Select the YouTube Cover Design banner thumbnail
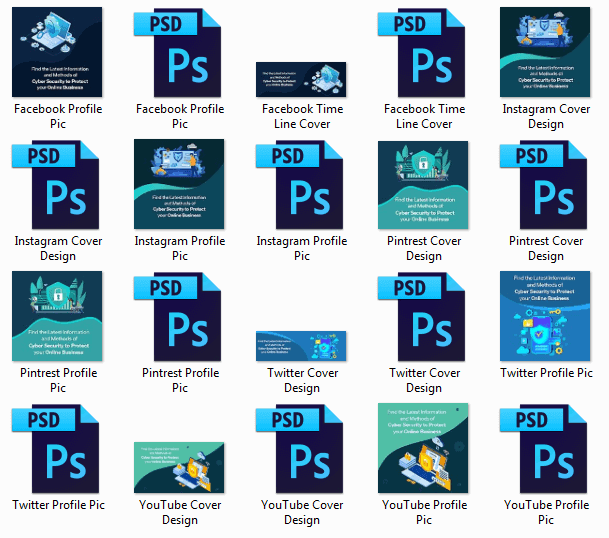609x538 pixels. tap(179, 467)
